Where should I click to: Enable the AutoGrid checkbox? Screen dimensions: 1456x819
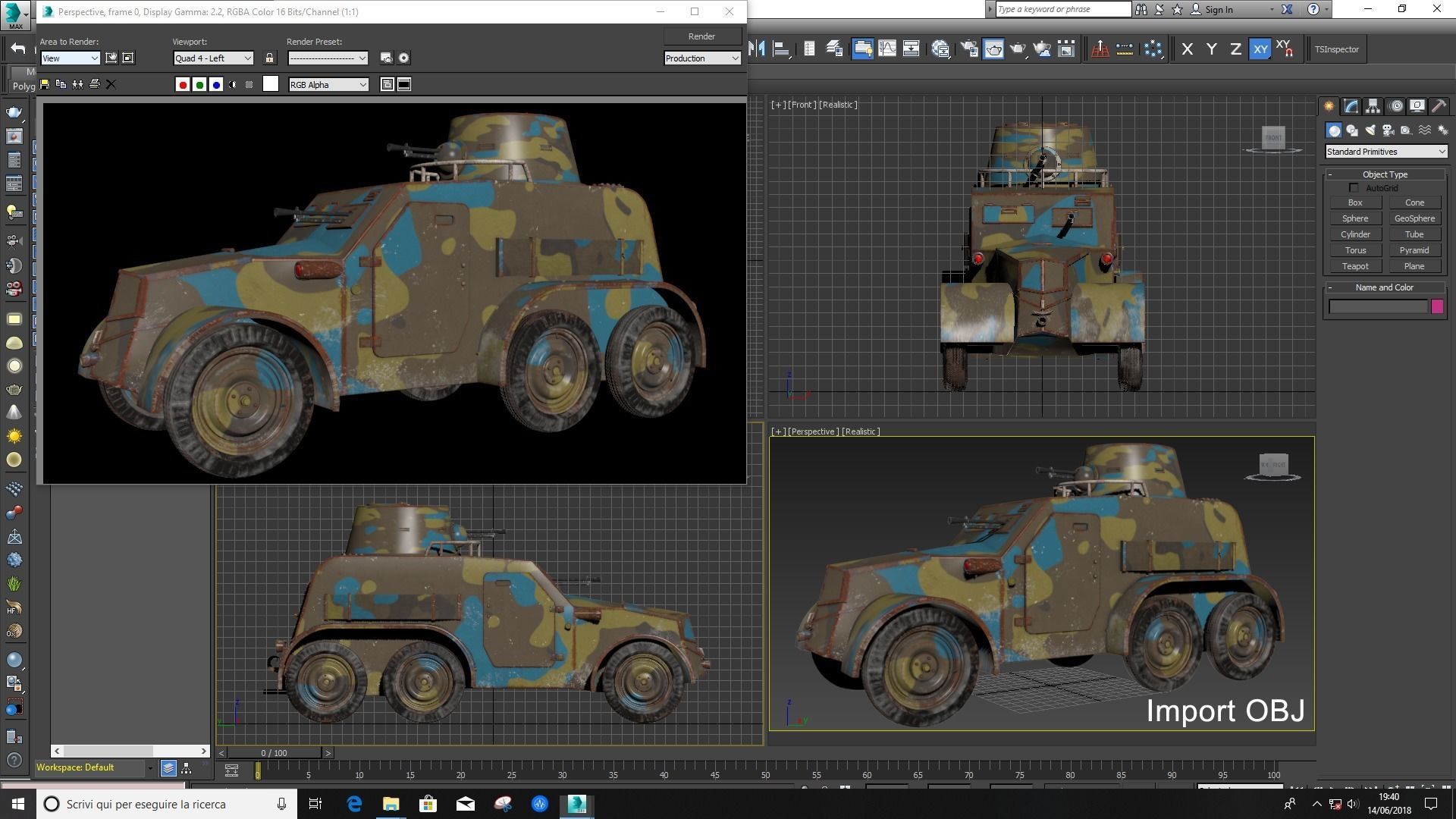point(1354,188)
